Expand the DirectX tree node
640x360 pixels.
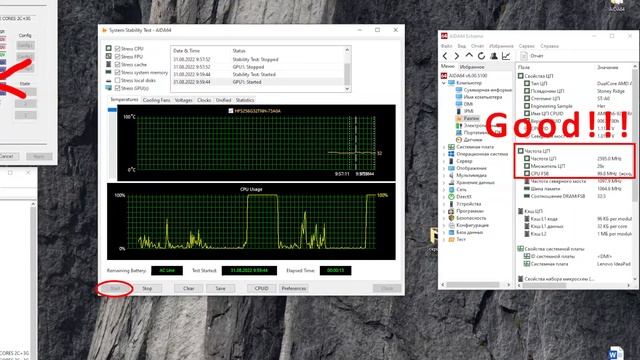(444, 197)
